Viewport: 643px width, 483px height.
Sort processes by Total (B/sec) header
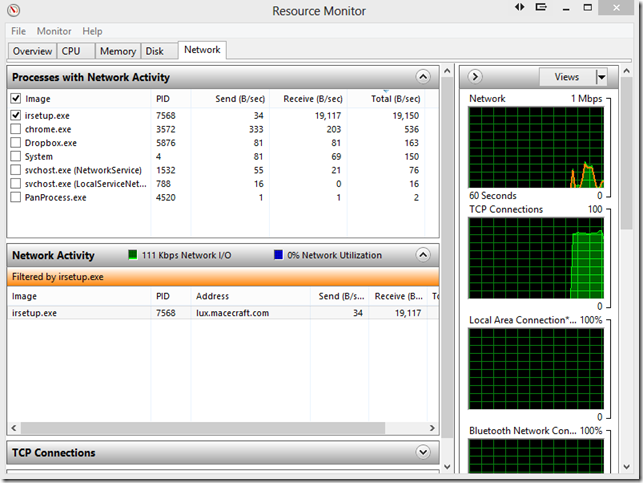pos(386,99)
